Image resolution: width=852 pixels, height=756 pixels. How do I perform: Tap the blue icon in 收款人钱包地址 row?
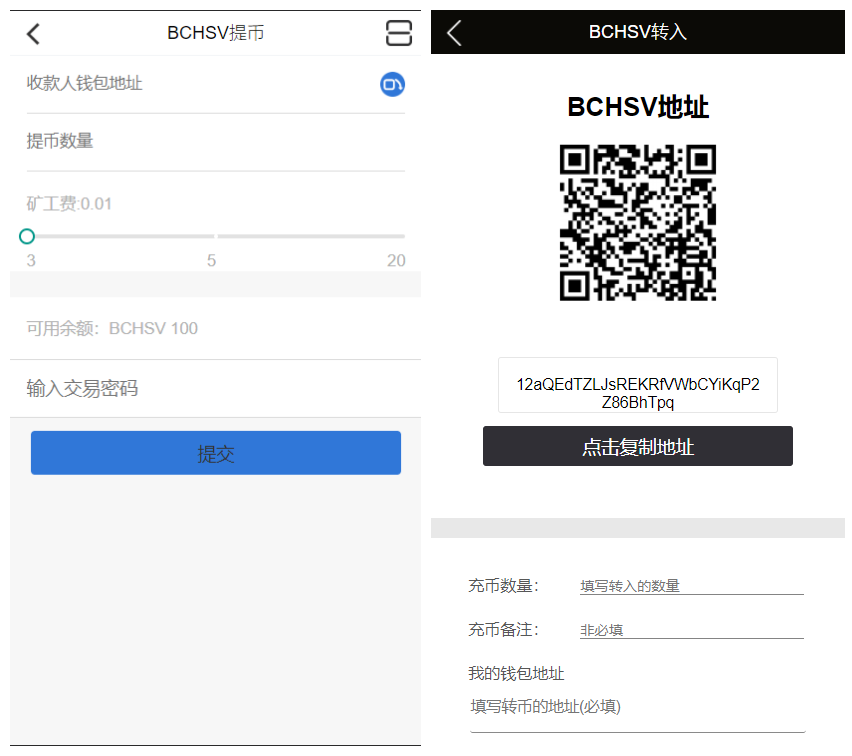(x=392, y=85)
